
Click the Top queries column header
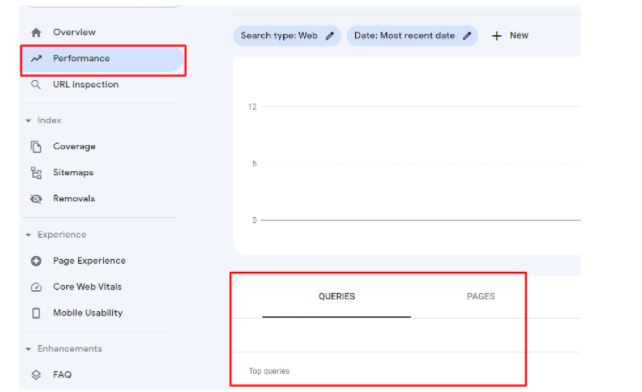coord(269,371)
